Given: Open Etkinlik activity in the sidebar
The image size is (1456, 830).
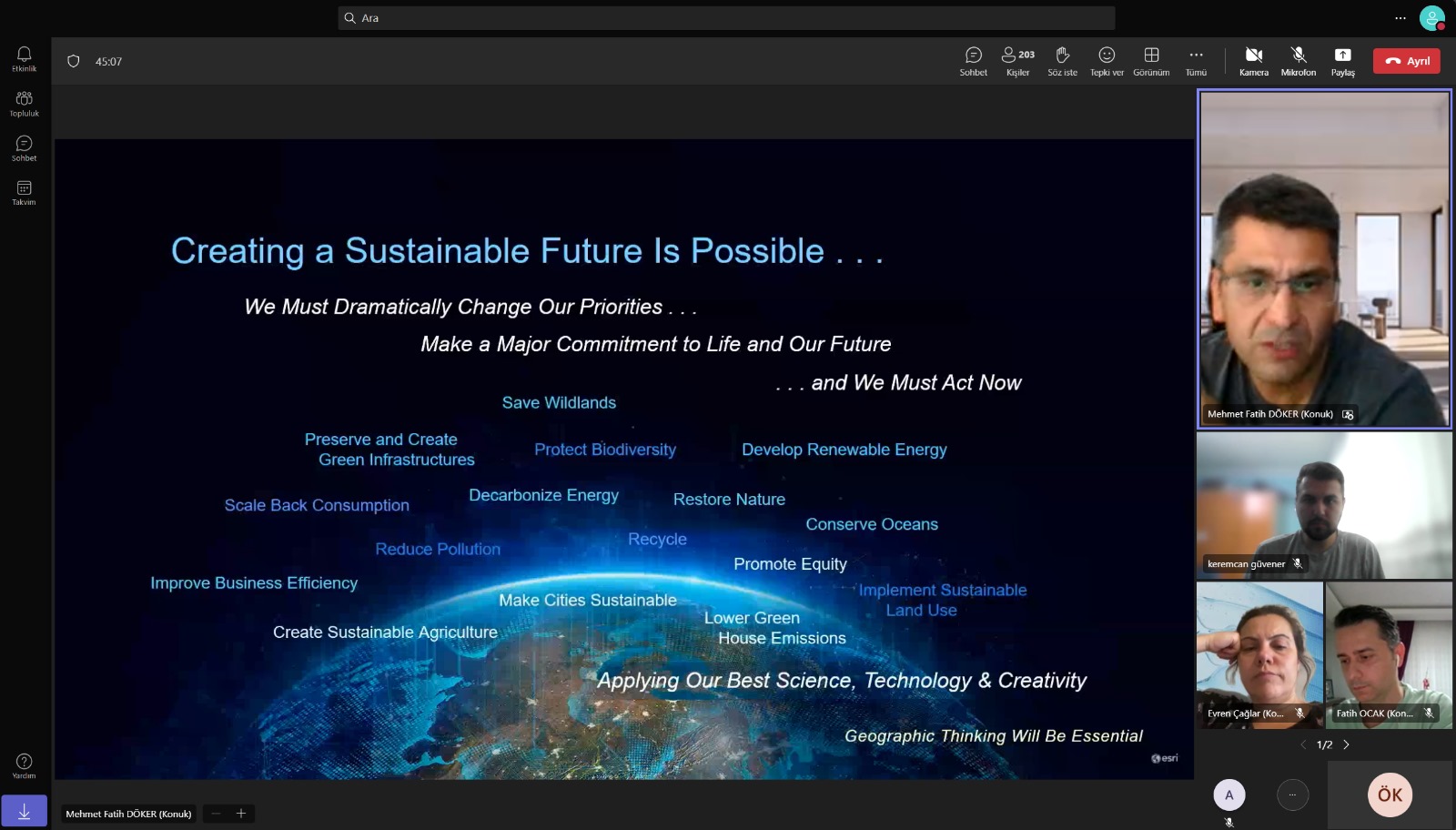Looking at the screenshot, I should [25, 59].
